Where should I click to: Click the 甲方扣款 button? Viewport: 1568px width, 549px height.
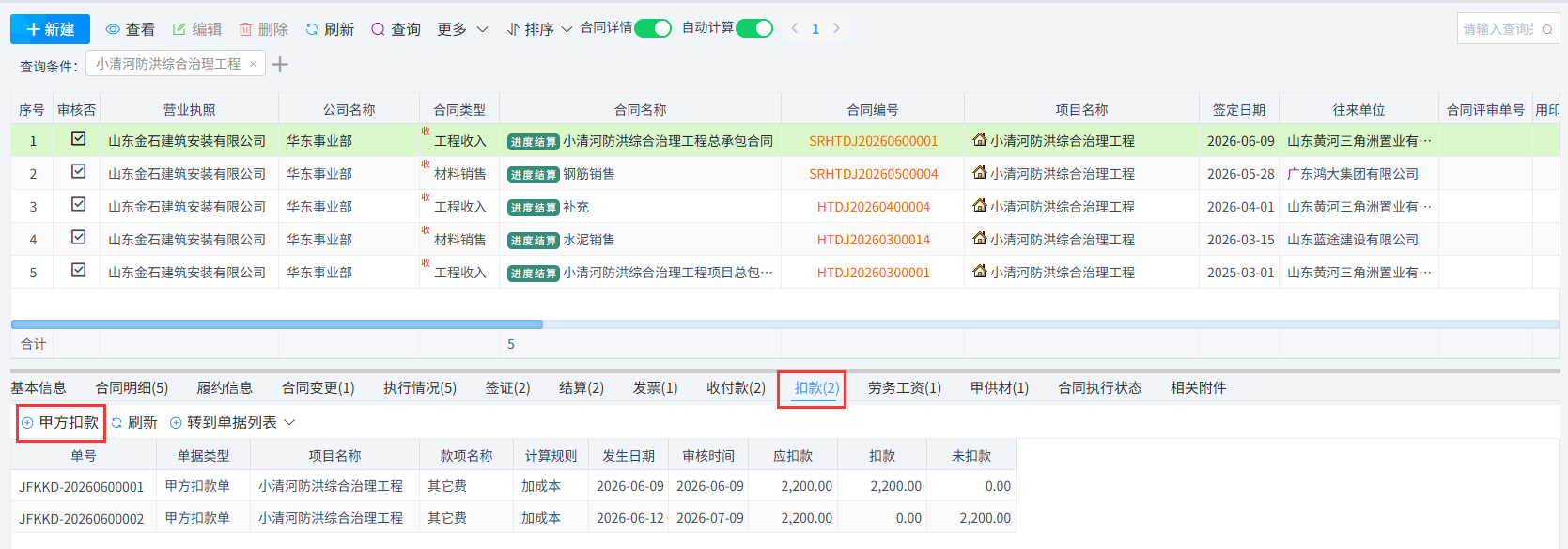60,422
